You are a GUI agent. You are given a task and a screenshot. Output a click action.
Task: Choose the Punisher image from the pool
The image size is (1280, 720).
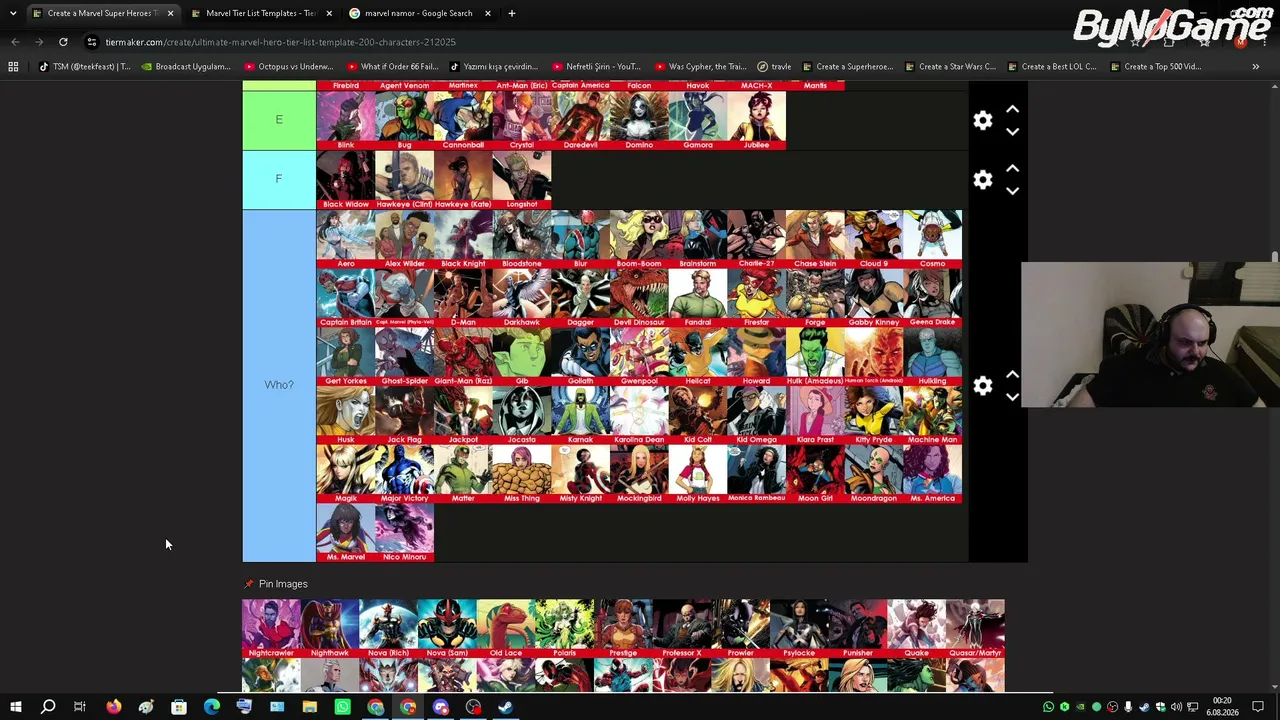858,629
